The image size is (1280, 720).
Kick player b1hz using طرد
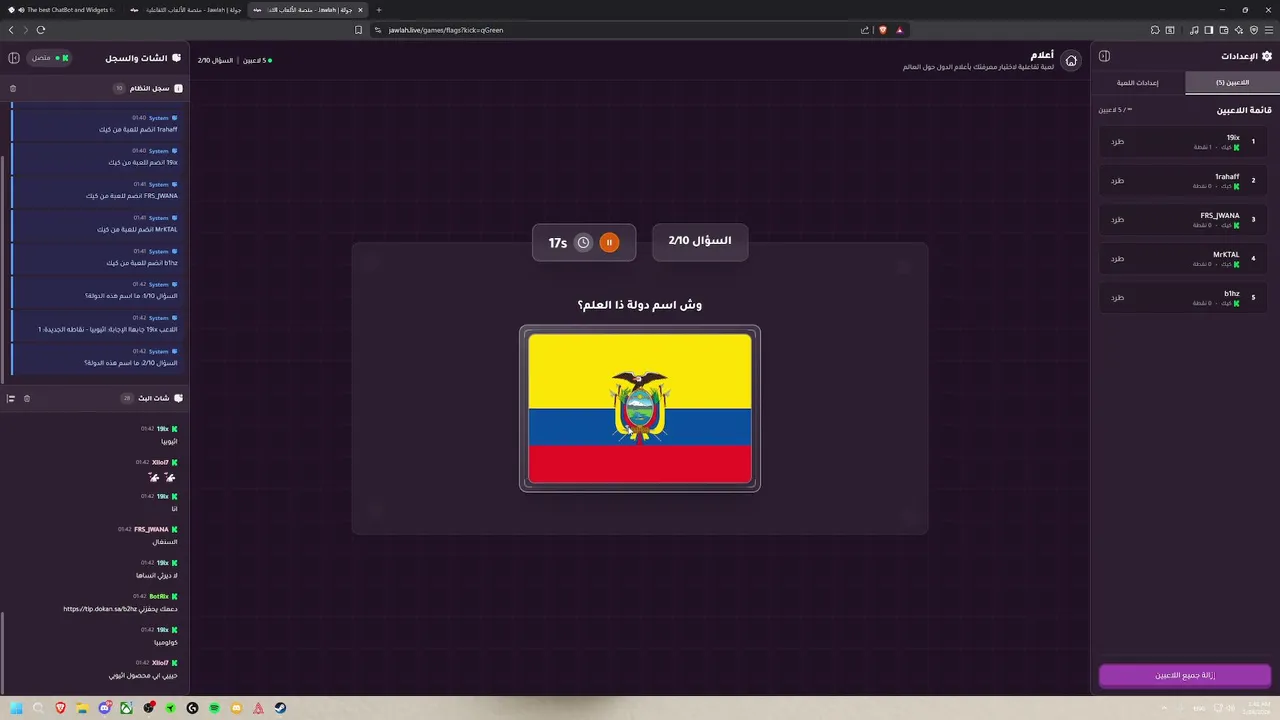1117,297
